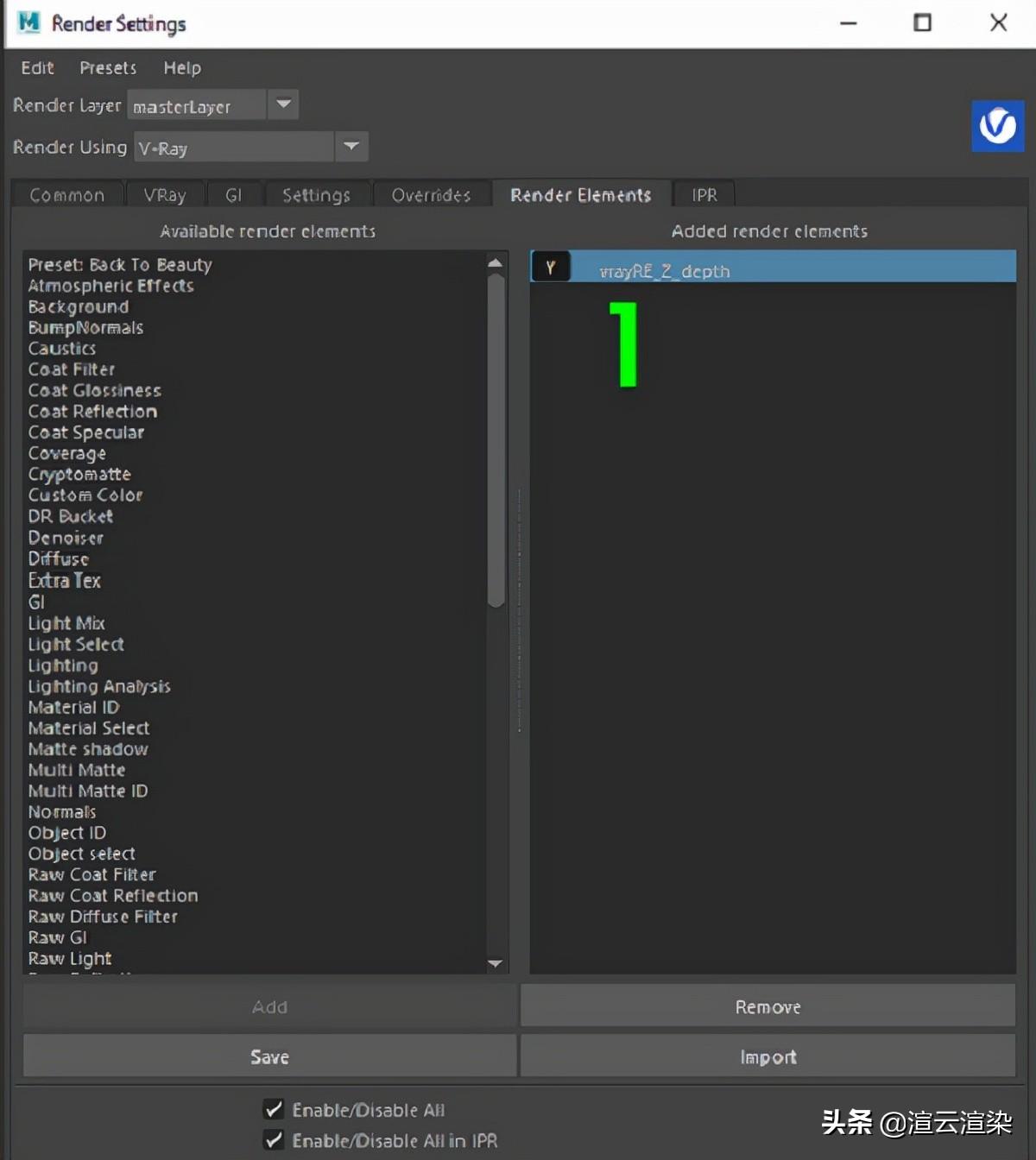Image resolution: width=1036 pixels, height=1160 pixels.
Task: Open the Render Layer dropdown arrow
Action: tap(283, 104)
